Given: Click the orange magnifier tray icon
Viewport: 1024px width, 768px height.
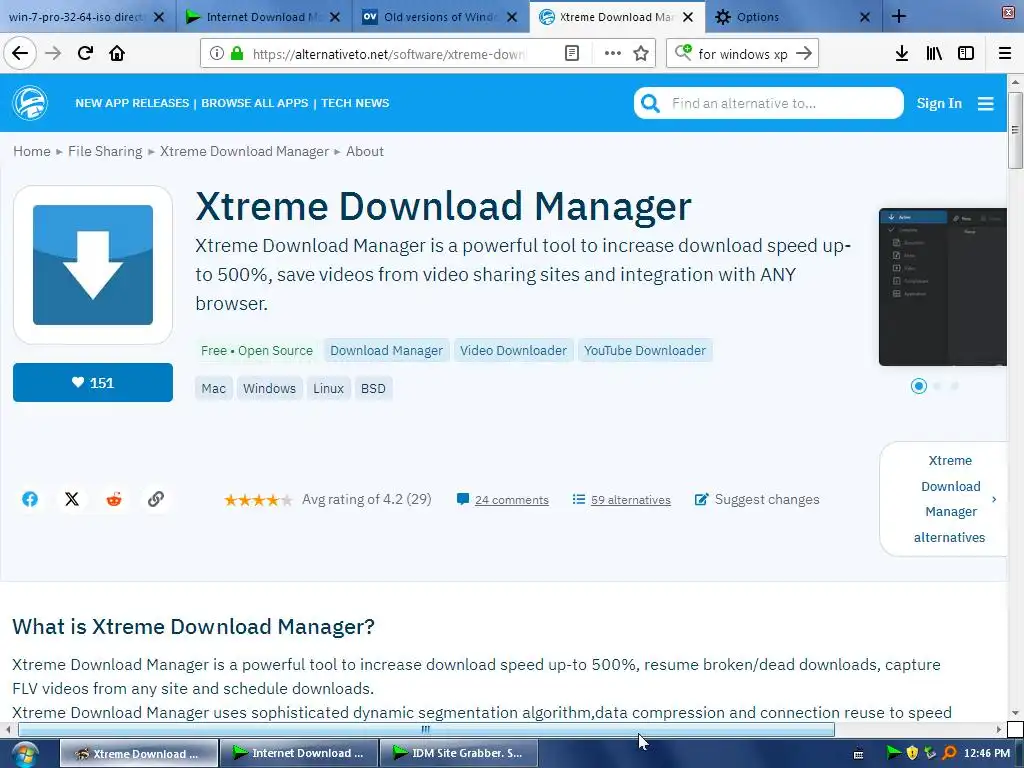Looking at the screenshot, I should point(950,753).
